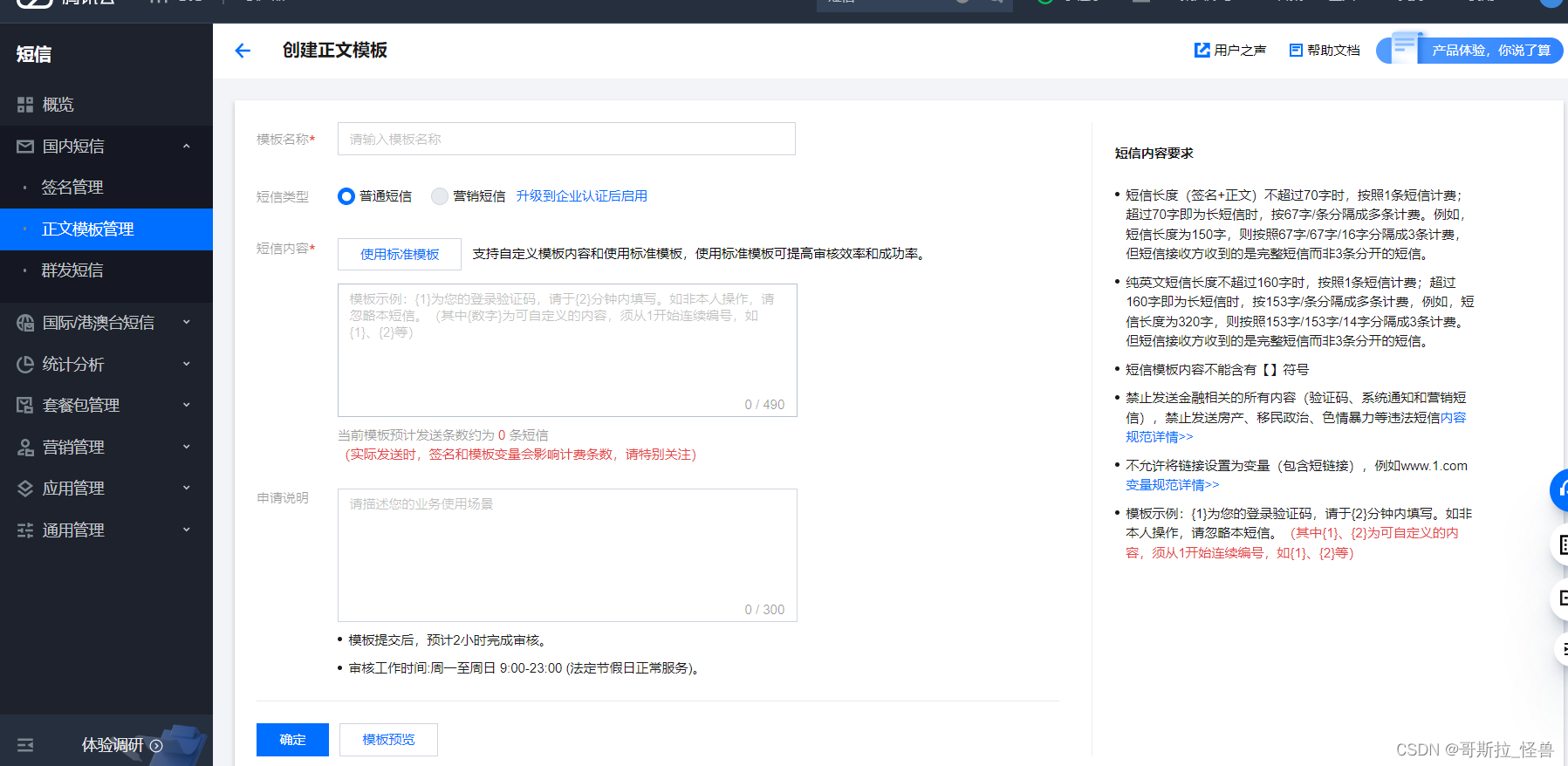1568x766 pixels.
Task: Click the 用户之声 feedback icon
Action: (x=1202, y=51)
